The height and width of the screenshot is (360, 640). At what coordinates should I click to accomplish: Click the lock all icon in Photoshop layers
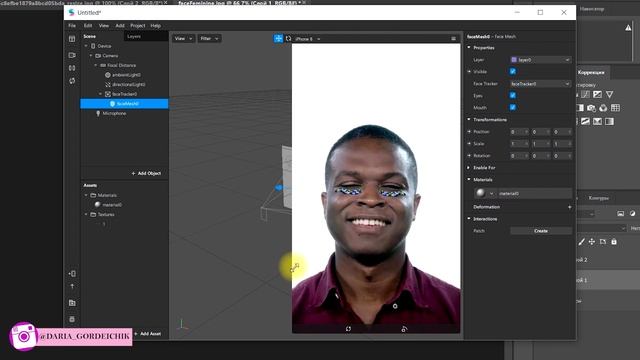(614, 242)
